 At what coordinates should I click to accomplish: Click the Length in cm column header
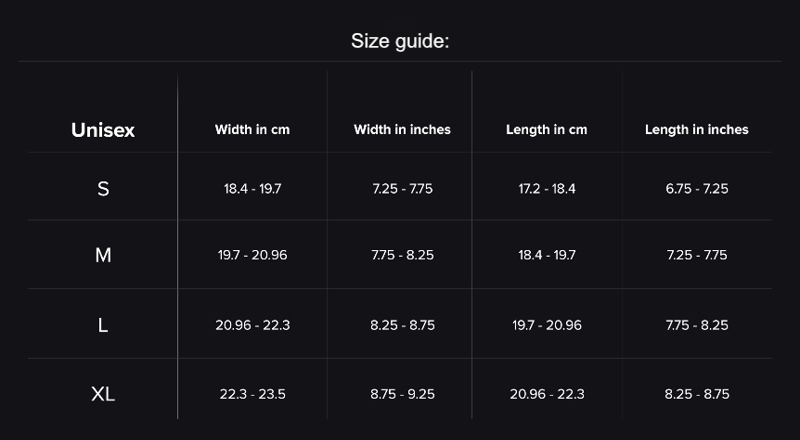[546, 130]
